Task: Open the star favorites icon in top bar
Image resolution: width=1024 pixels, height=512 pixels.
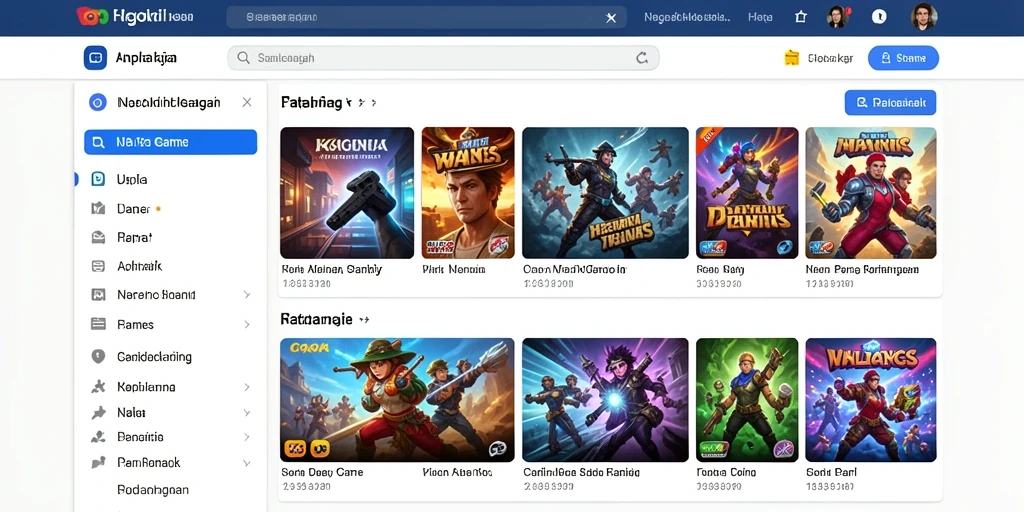Action: (x=801, y=17)
